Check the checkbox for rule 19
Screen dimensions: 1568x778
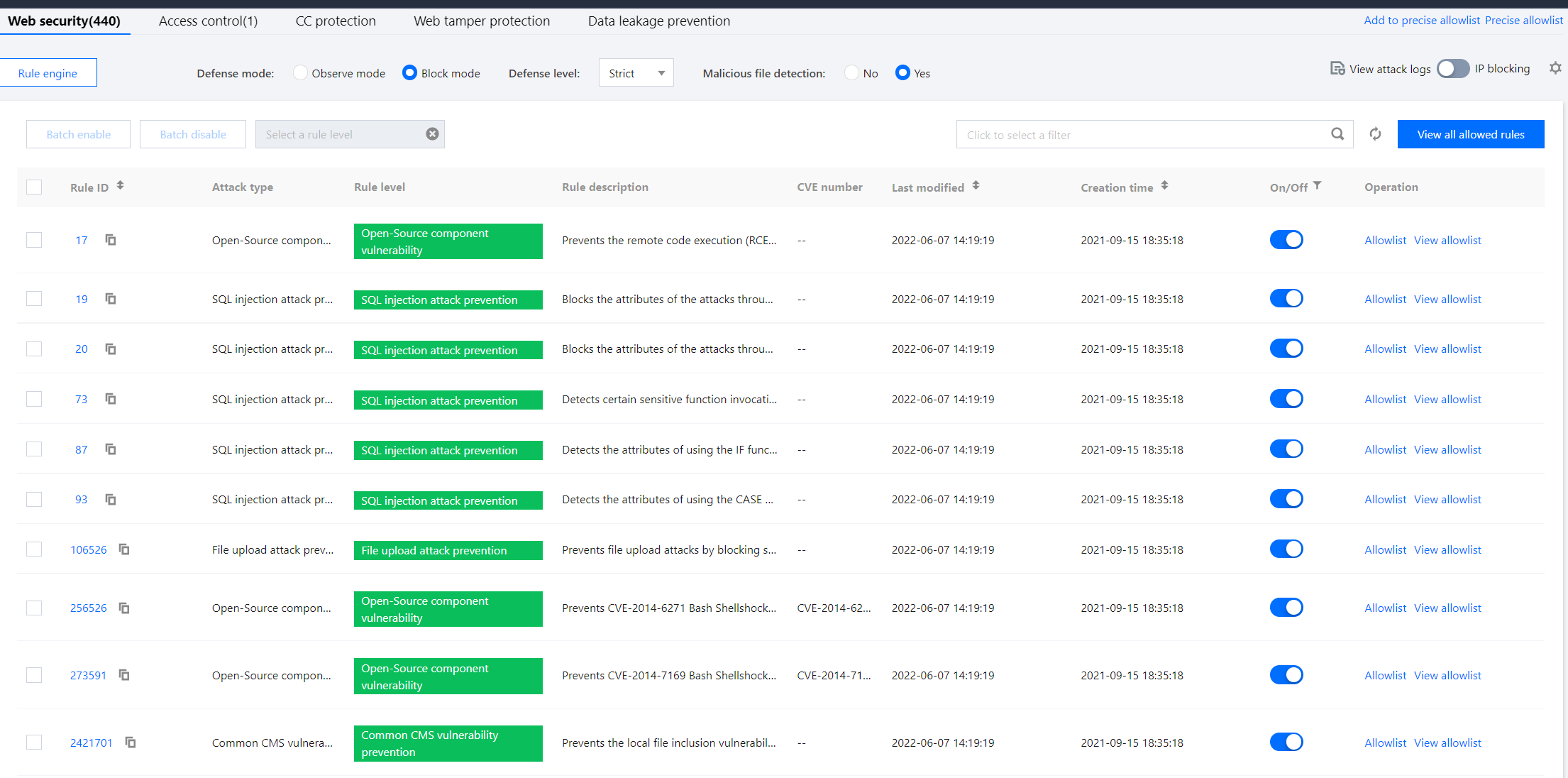pyautogui.click(x=34, y=299)
